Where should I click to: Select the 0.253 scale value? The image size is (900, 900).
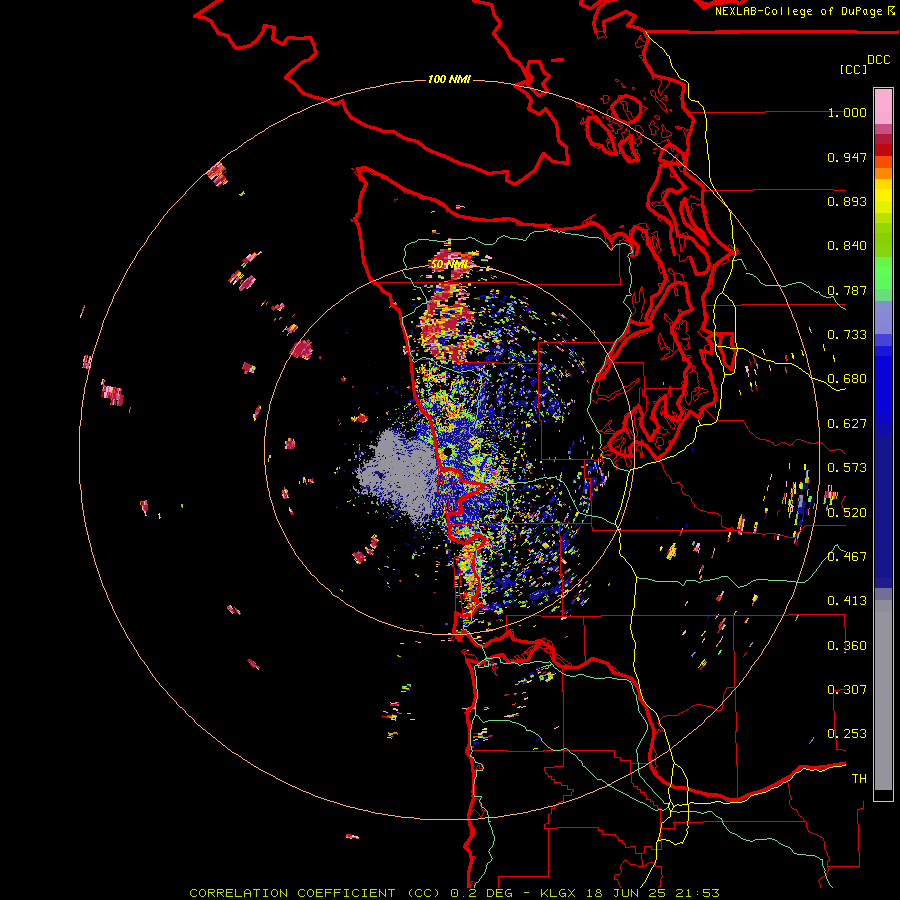(x=847, y=734)
